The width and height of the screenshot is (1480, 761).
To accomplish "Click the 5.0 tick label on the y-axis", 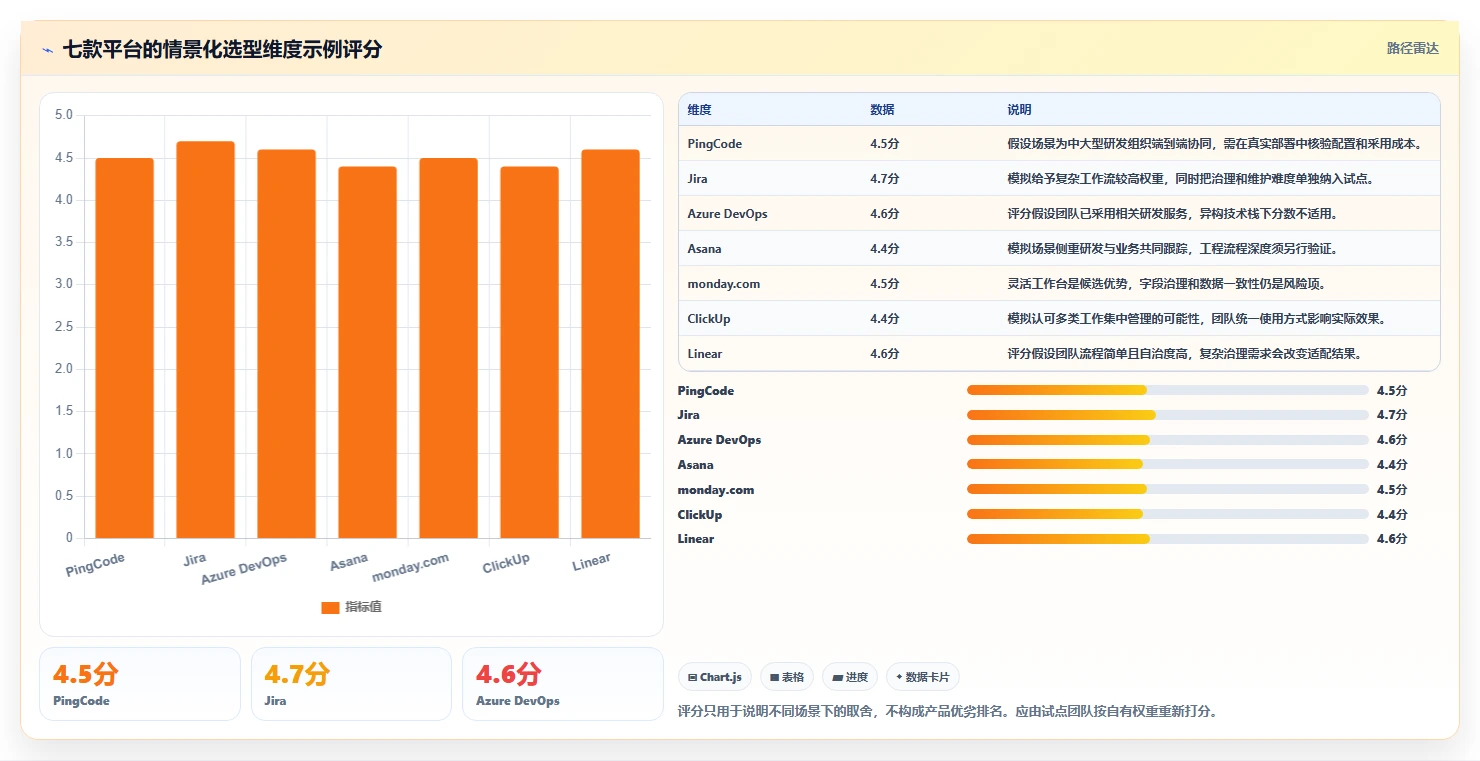I will tap(63, 115).
